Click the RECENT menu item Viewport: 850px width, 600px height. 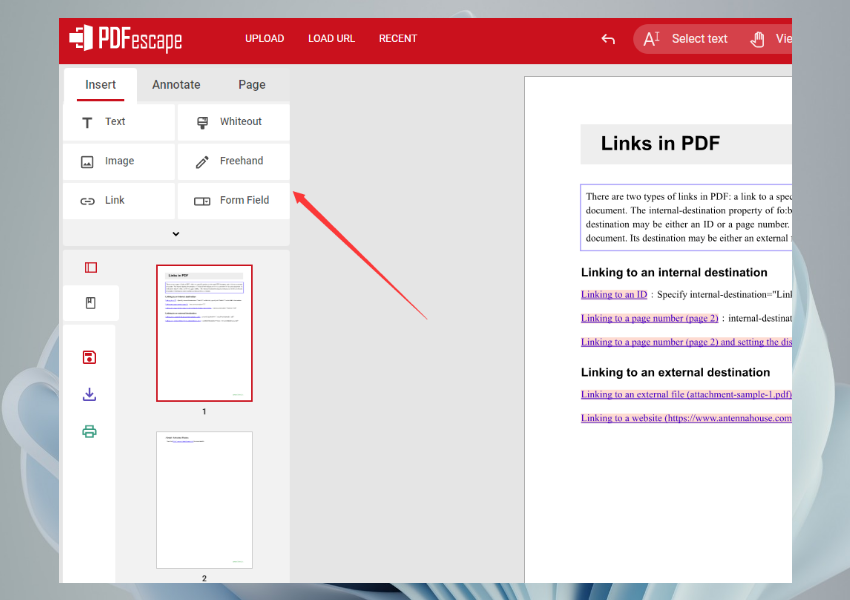[397, 38]
